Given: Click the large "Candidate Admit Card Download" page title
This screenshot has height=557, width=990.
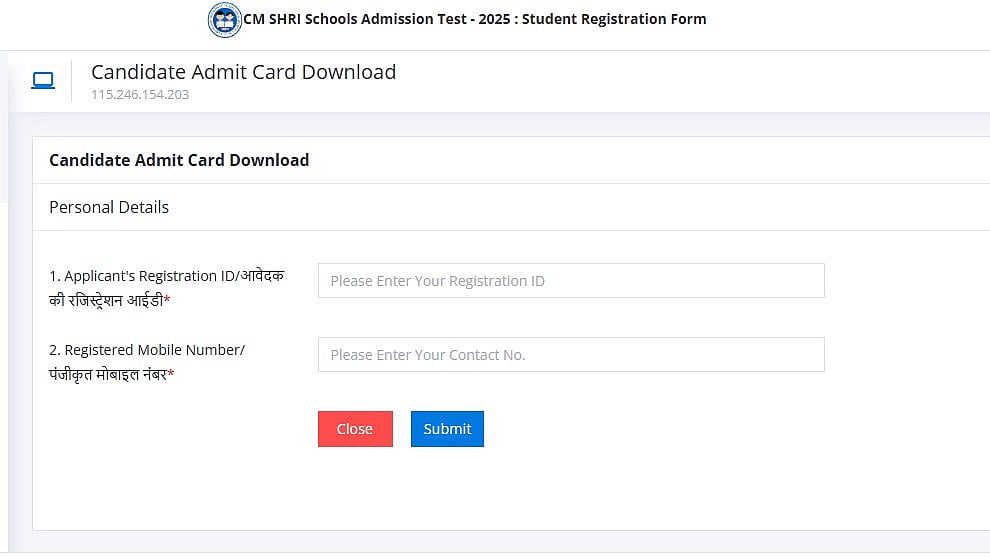Looking at the screenshot, I should [x=243, y=72].
